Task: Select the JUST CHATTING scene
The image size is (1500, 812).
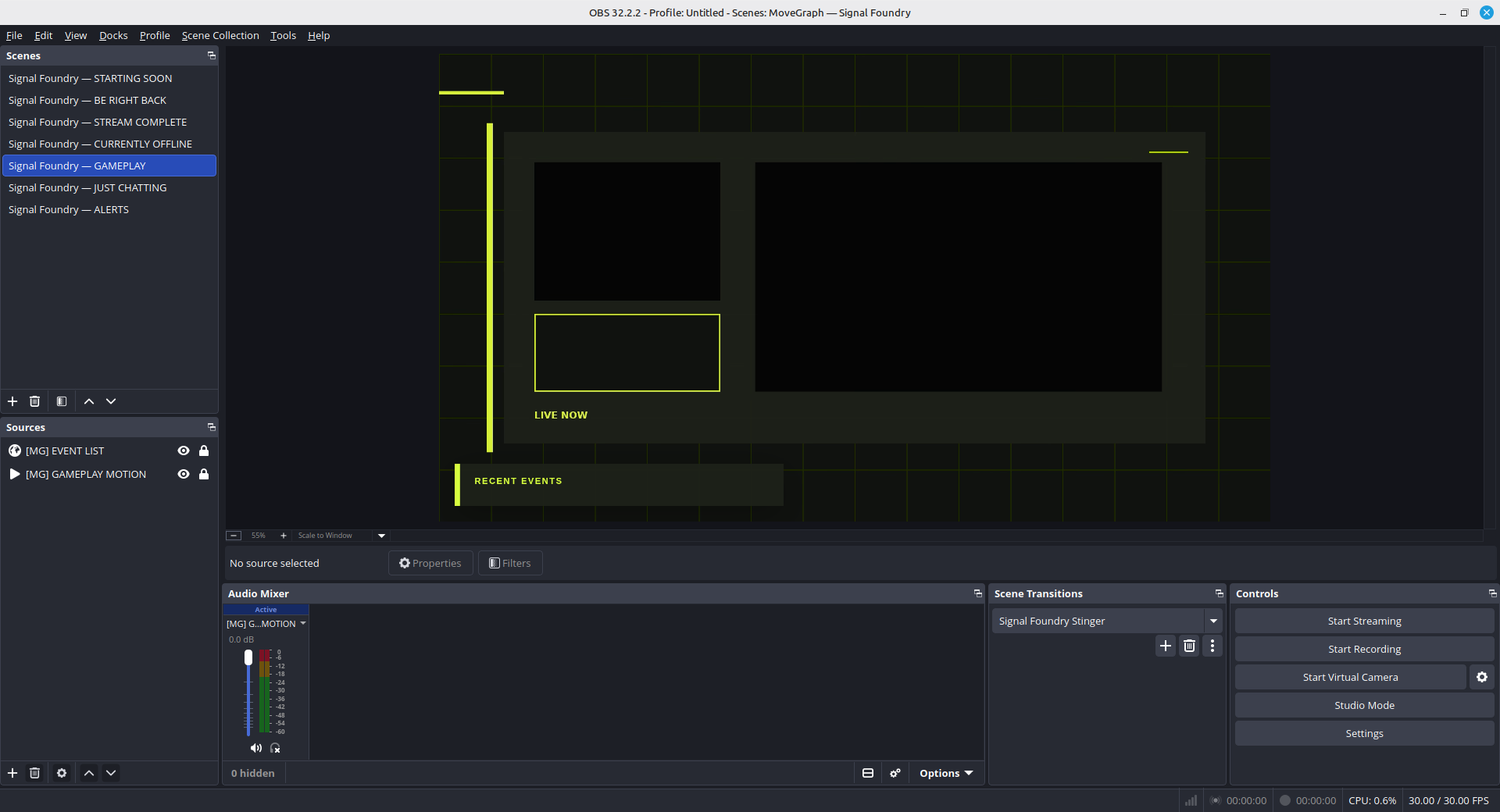Action: [109, 187]
